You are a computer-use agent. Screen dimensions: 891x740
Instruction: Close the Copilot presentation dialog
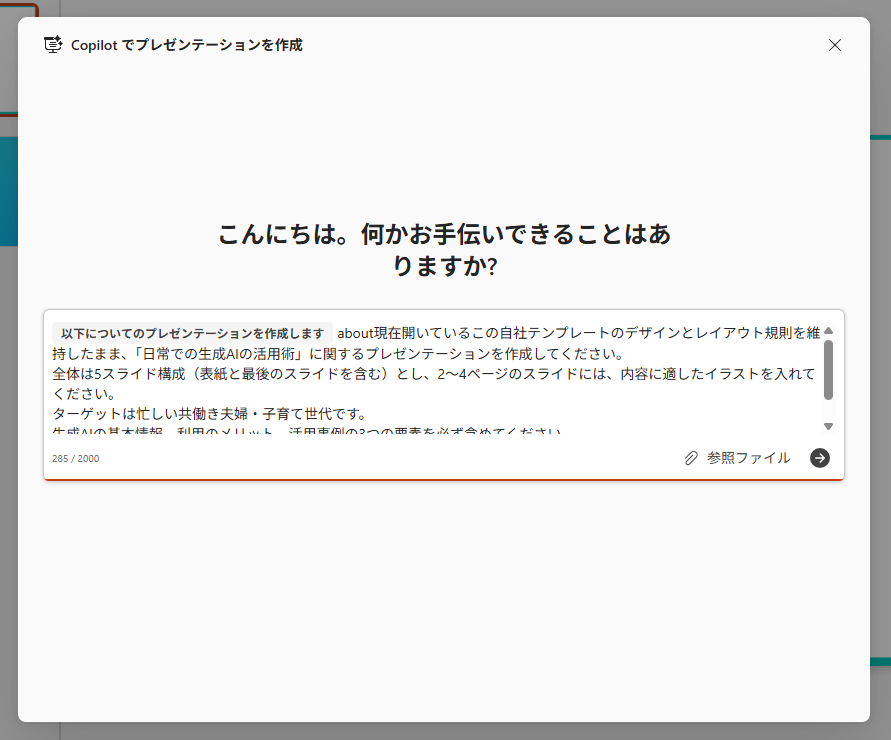pos(834,45)
